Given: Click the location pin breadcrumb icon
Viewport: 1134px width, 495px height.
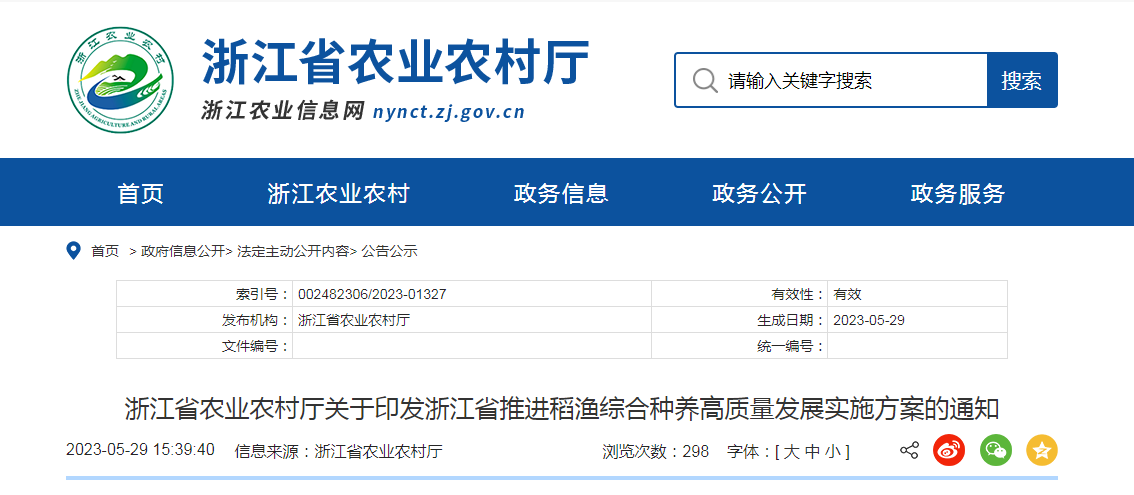Looking at the screenshot, I should 73,251.
